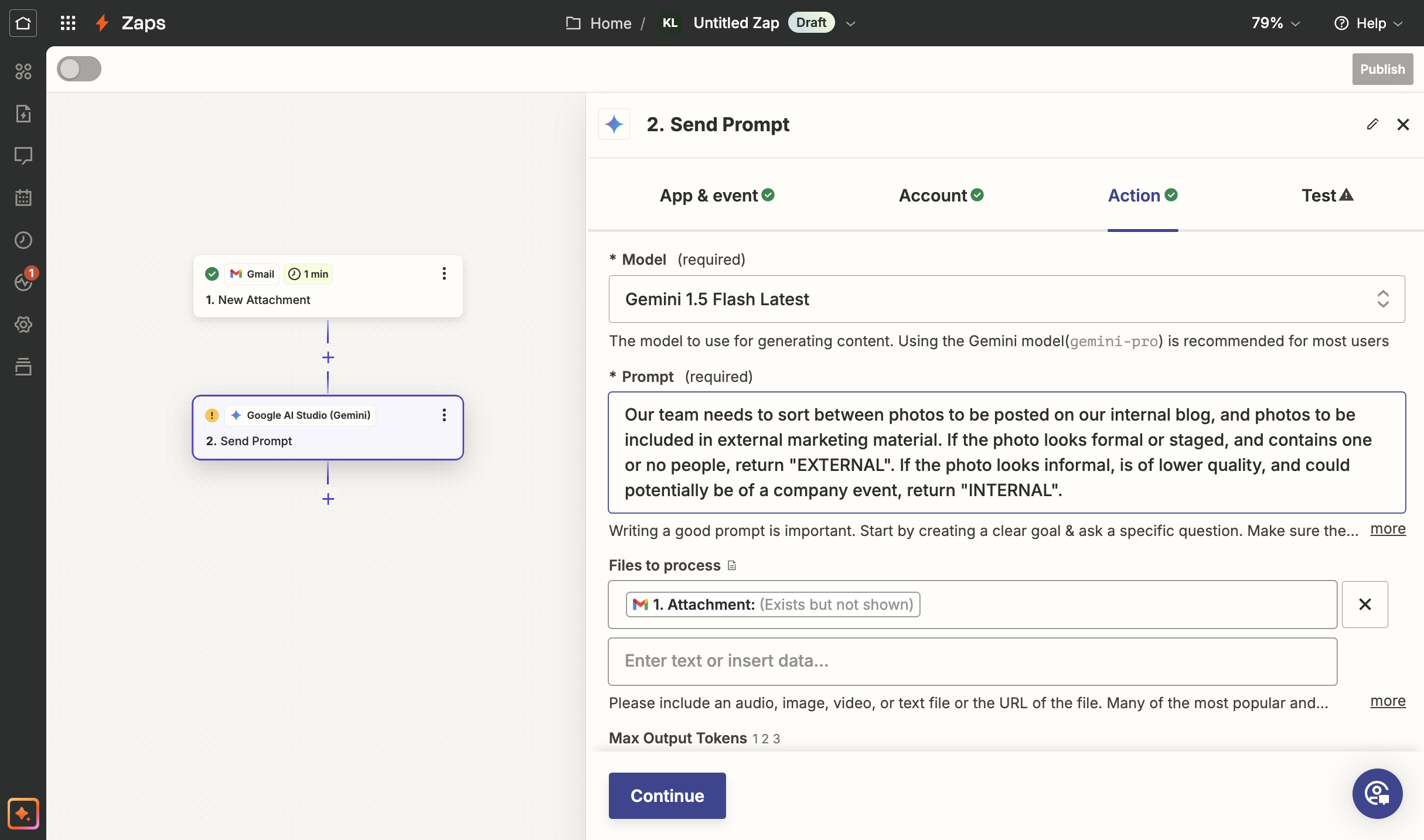Image resolution: width=1424 pixels, height=840 pixels.
Task: Open the chat support bubble
Action: point(1377,794)
